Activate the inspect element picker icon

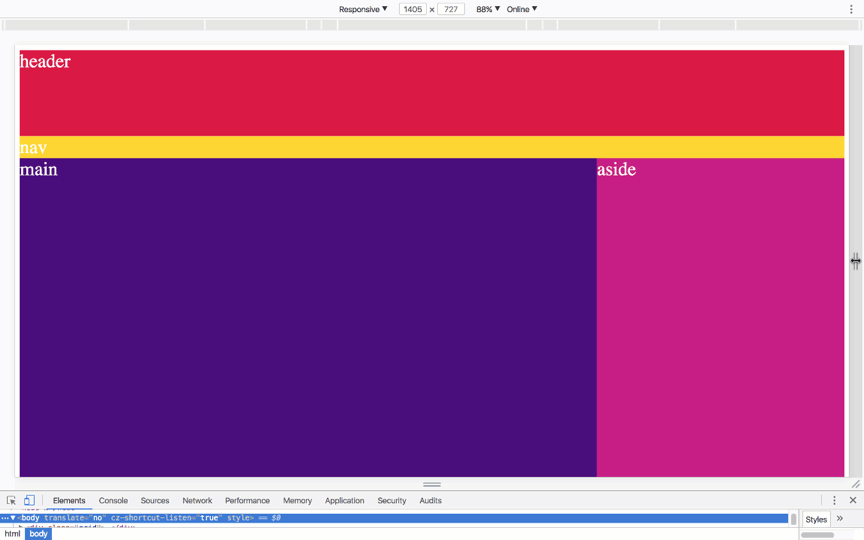pos(11,501)
